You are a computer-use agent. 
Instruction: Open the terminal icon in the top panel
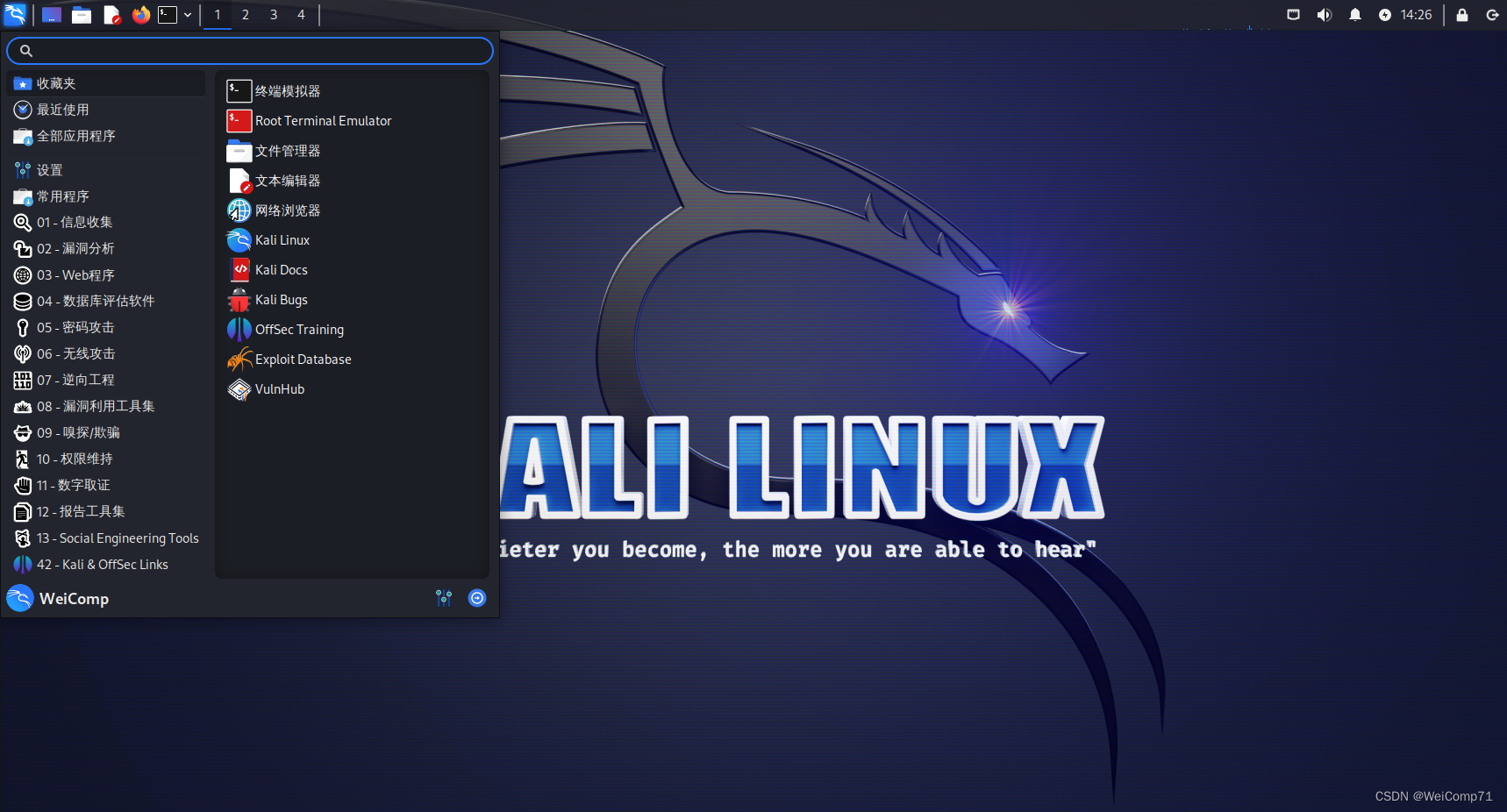[x=168, y=15]
